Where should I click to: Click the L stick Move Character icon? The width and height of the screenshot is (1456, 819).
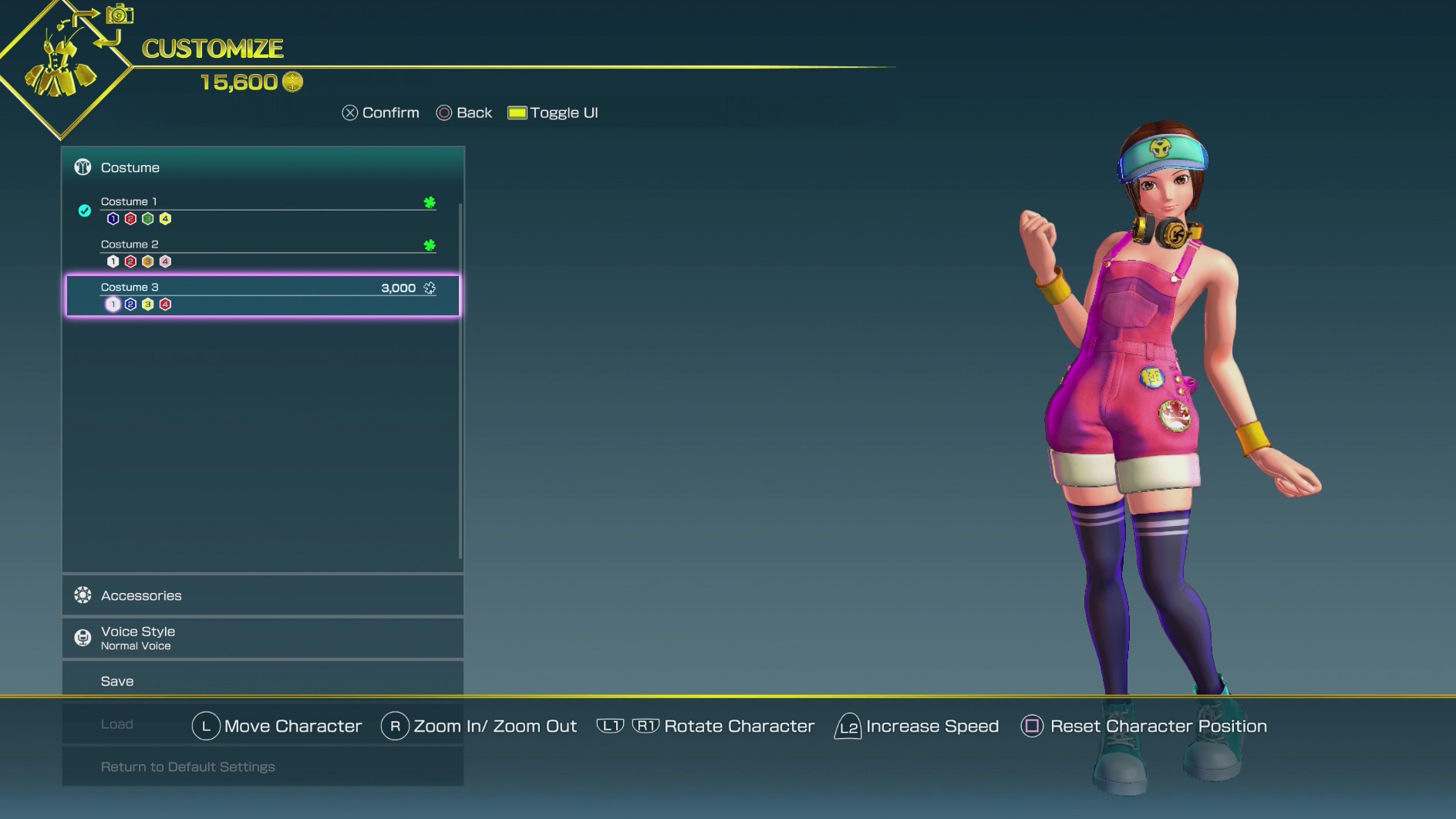tap(206, 726)
